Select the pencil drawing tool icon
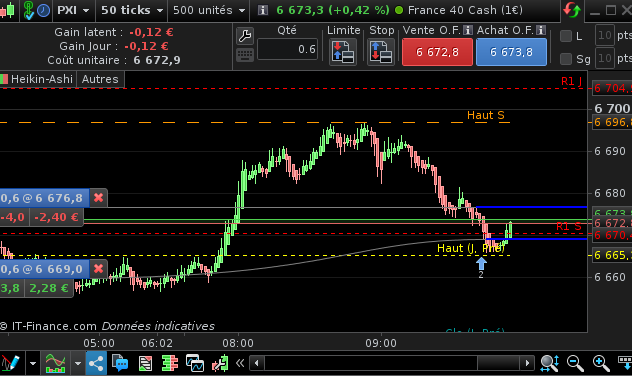632x376 pixels. click(10, 363)
